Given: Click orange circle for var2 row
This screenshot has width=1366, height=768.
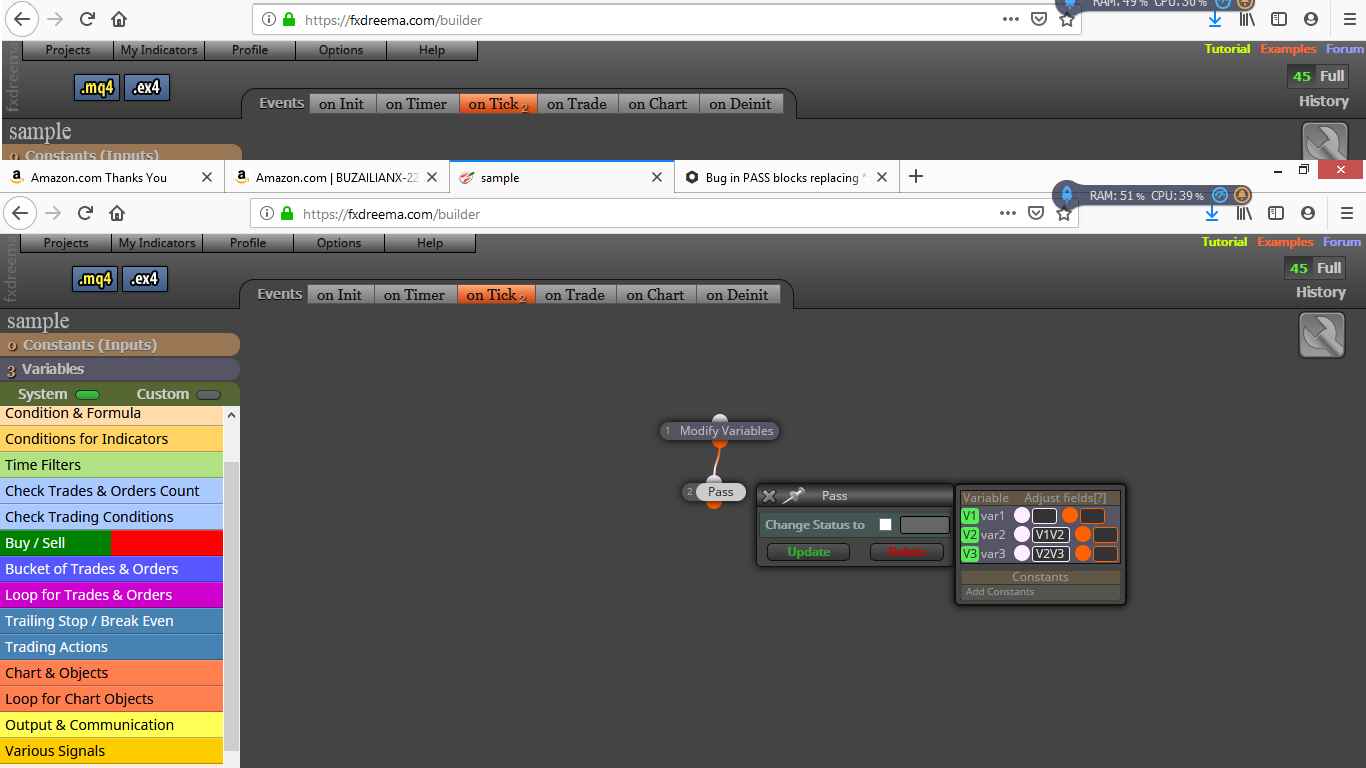Looking at the screenshot, I should tap(1083, 535).
